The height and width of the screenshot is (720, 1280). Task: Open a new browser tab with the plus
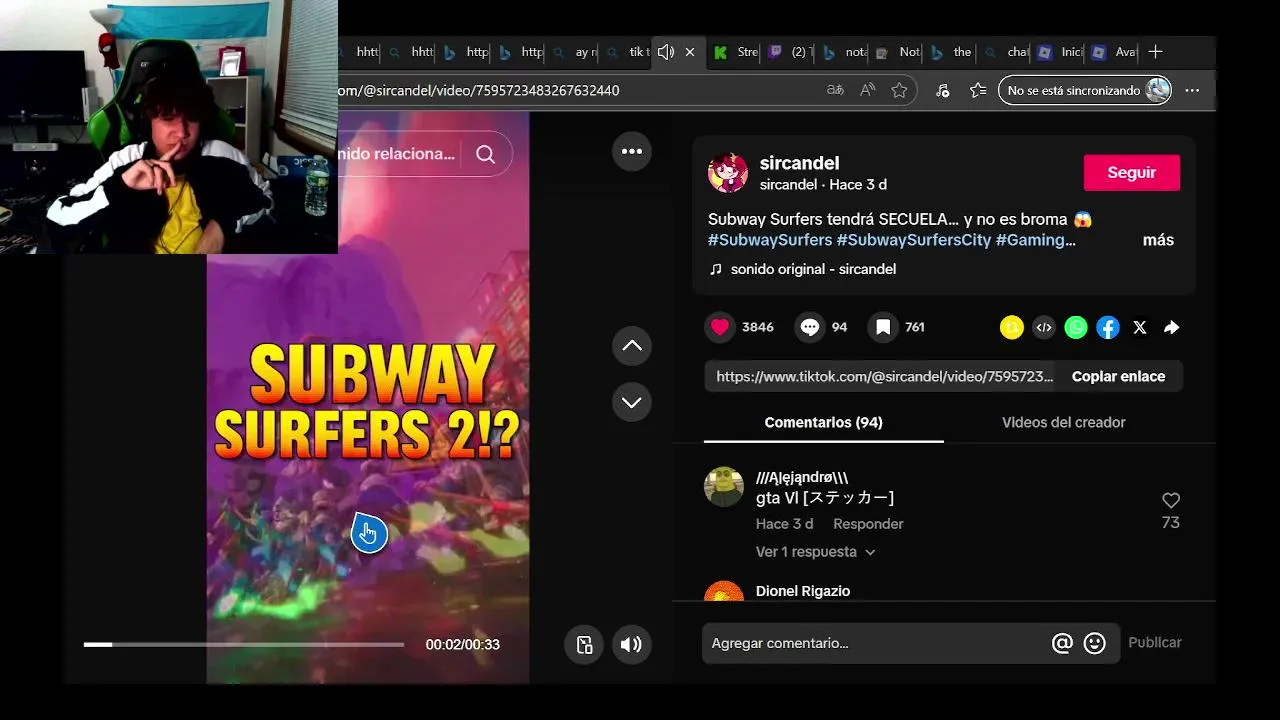click(1155, 52)
